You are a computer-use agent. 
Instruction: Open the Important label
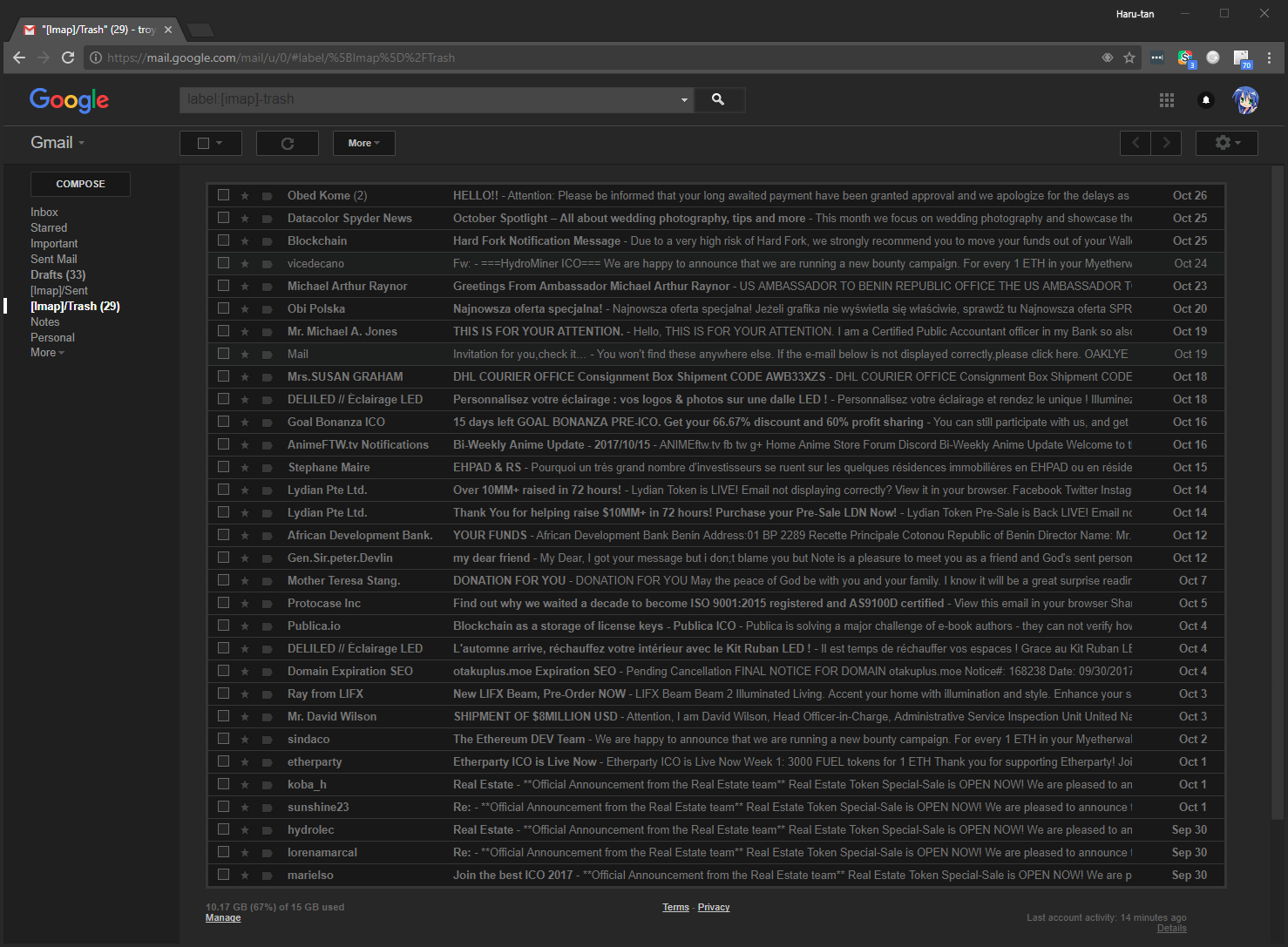[54, 244]
